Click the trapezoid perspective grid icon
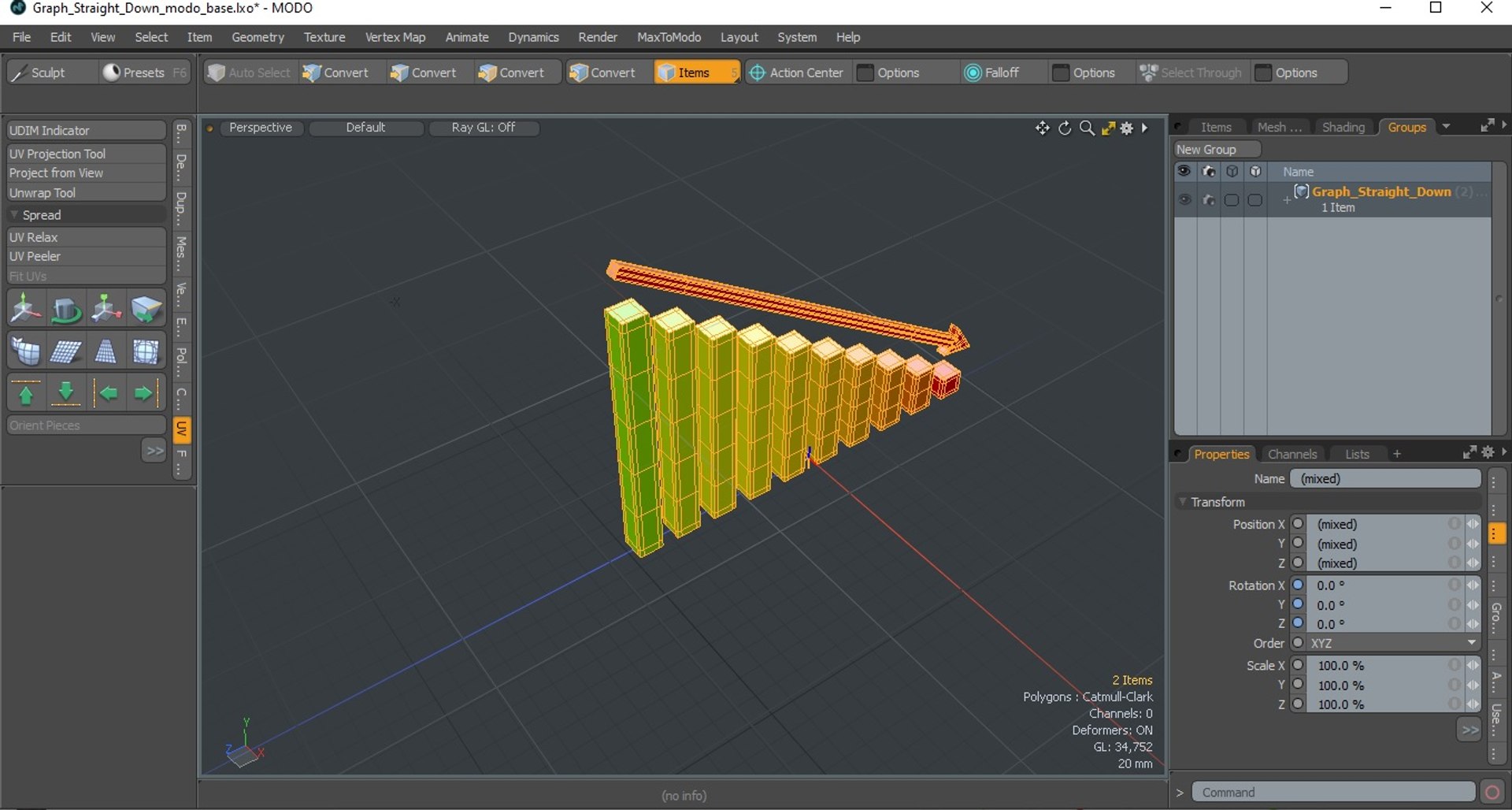 [x=106, y=351]
